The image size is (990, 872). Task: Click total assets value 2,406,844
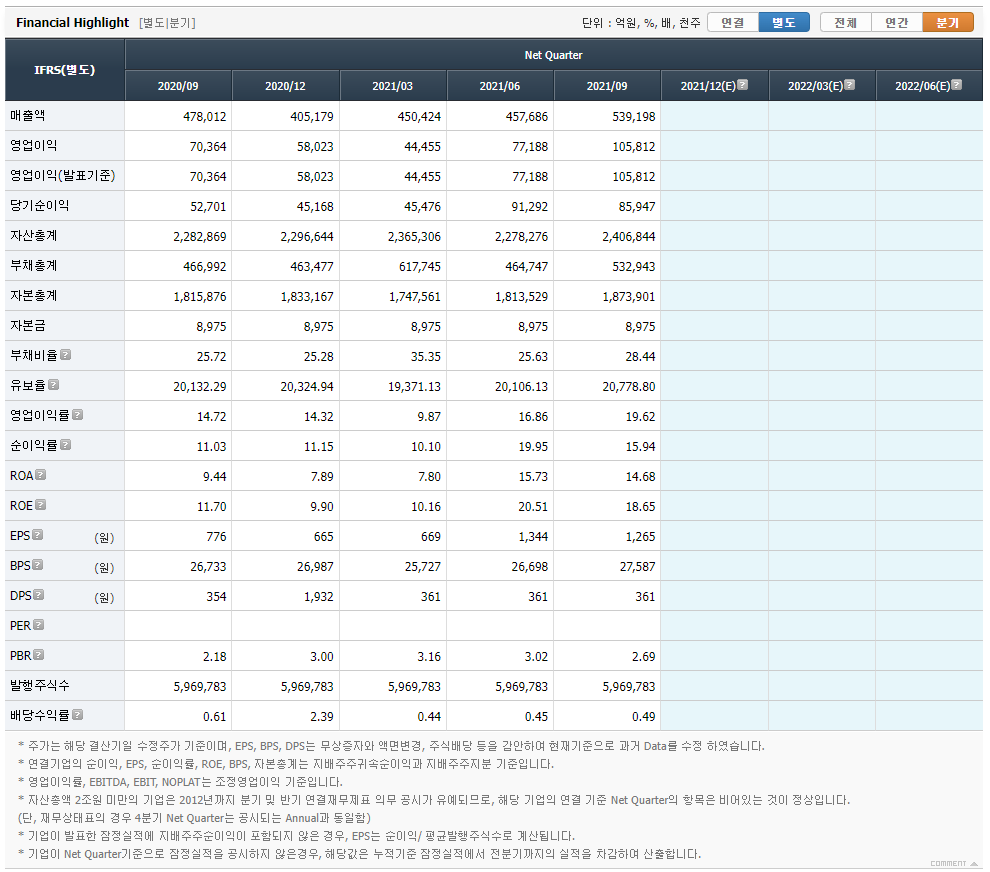(x=629, y=237)
